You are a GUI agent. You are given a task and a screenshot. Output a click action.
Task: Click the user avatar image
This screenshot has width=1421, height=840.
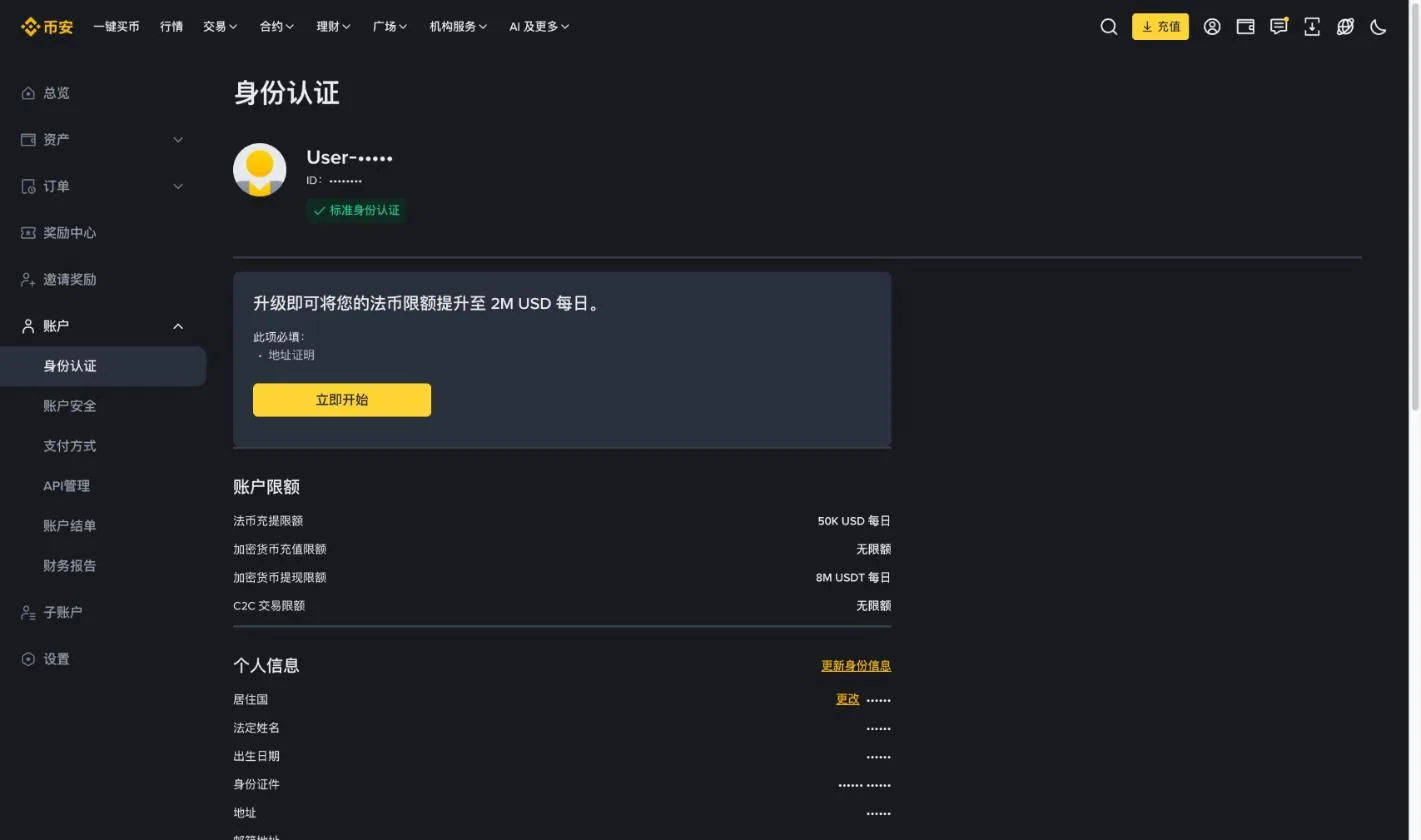pos(260,170)
